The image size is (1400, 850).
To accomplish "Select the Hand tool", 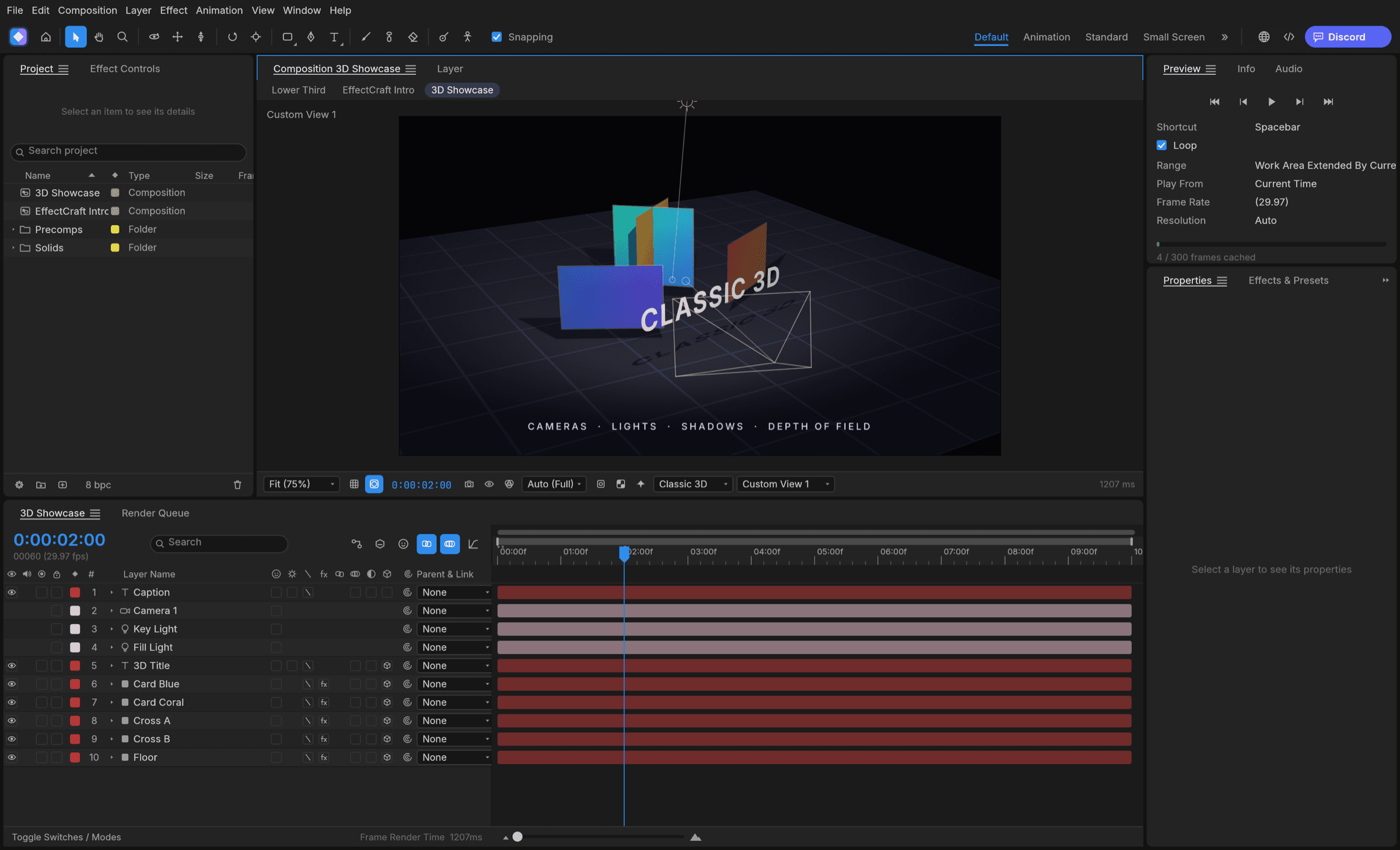I will tap(99, 37).
